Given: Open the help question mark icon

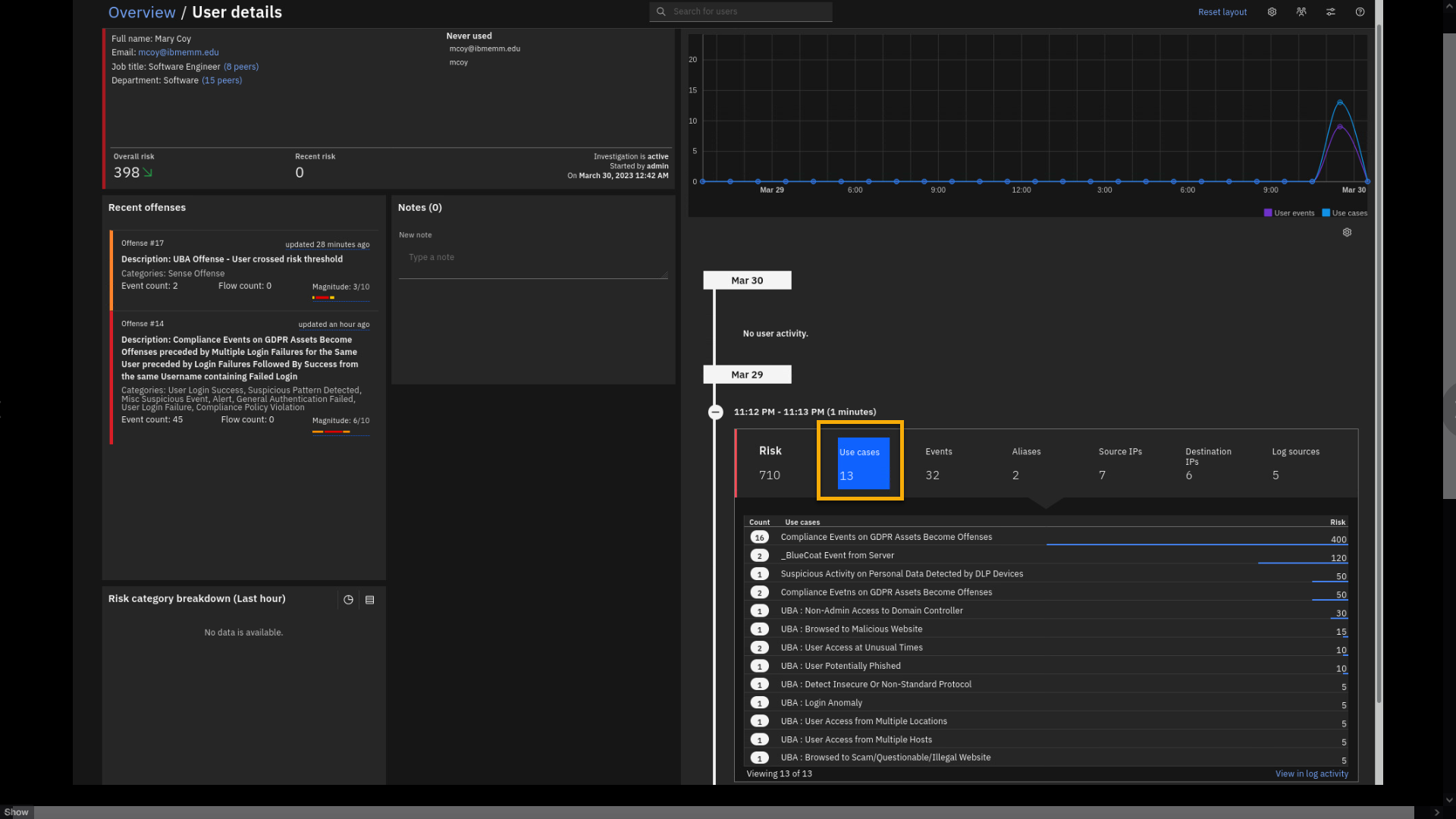Looking at the screenshot, I should pos(1360,12).
